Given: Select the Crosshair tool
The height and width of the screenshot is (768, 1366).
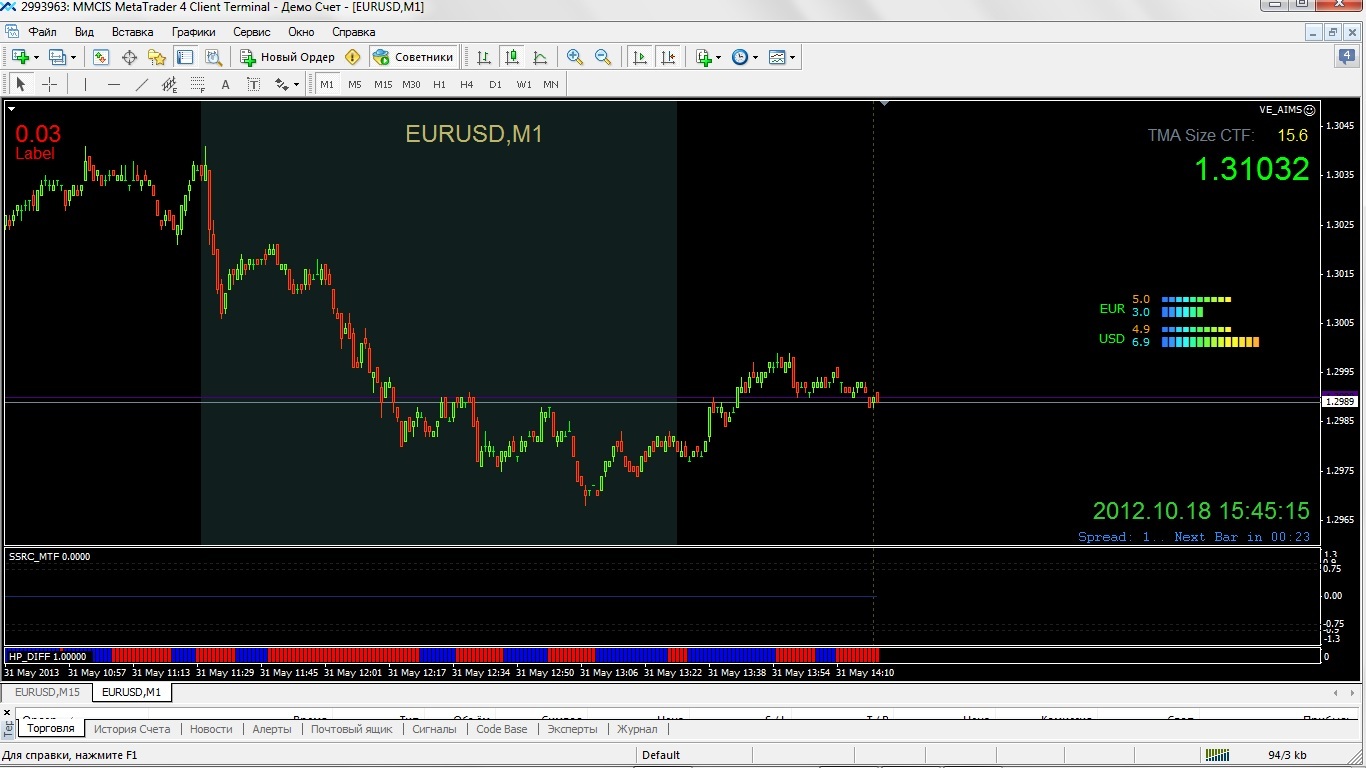Looking at the screenshot, I should (49, 84).
